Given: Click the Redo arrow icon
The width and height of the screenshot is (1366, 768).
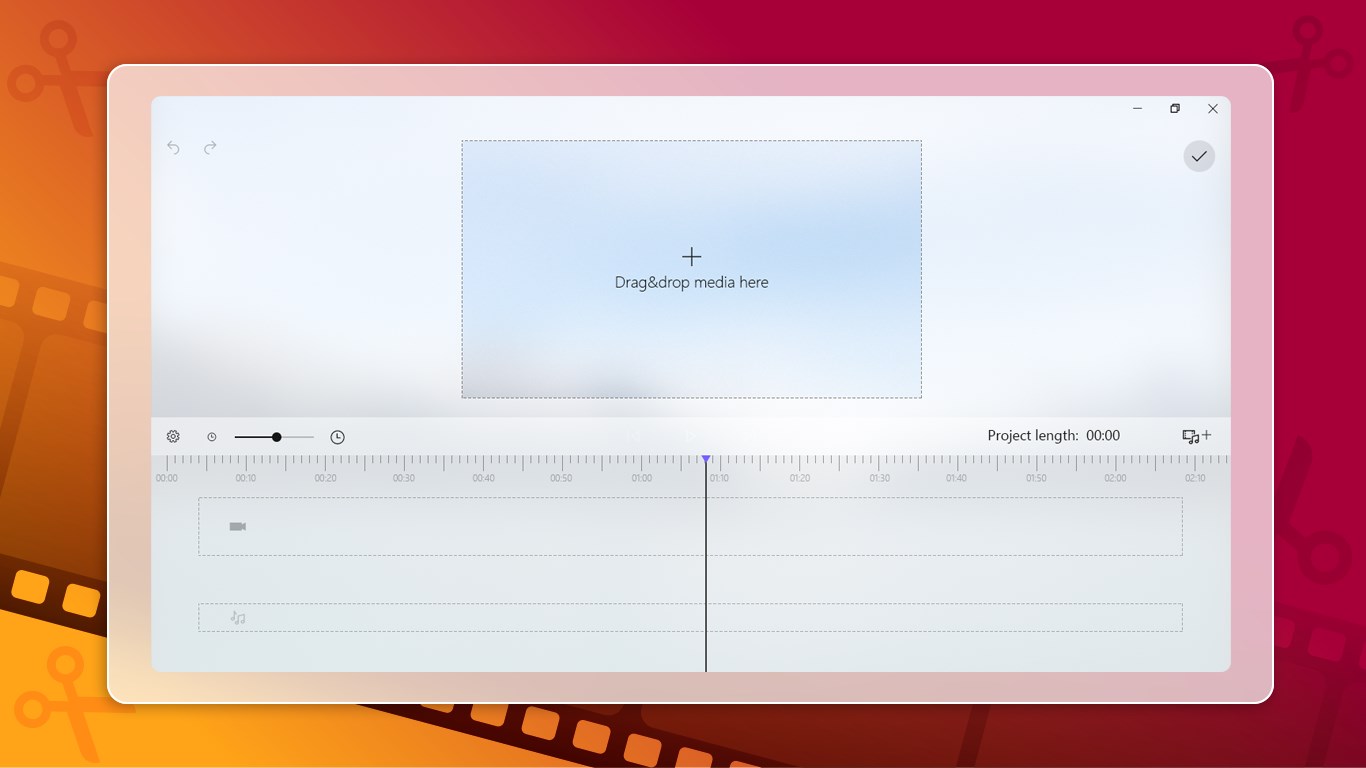Looking at the screenshot, I should click(x=210, y=147).
